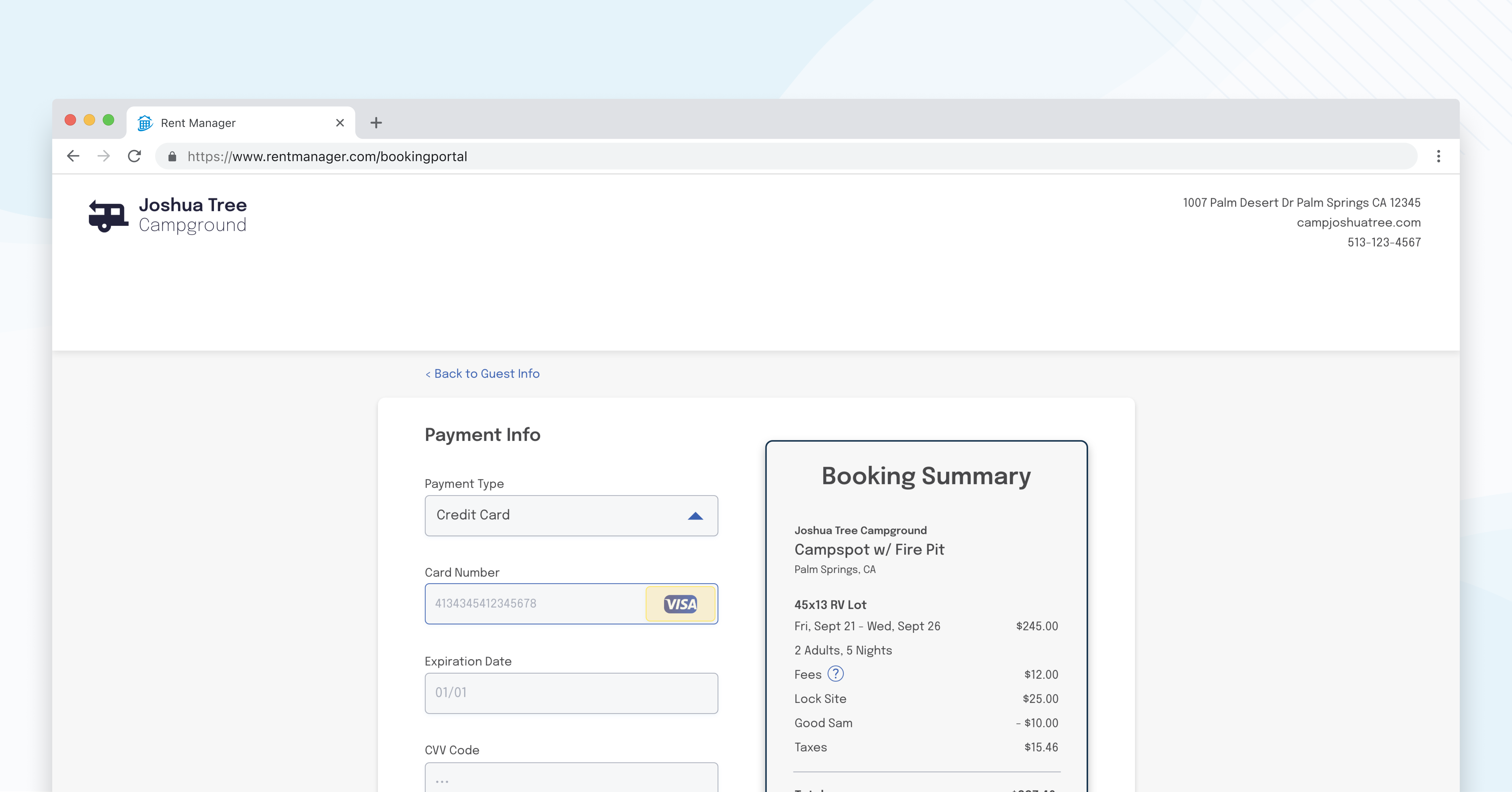The height and width of the screenshot is (792, 1512).
Task: Click the browser forward arrow
Action: pyautogui.click(x=104, y=156)
